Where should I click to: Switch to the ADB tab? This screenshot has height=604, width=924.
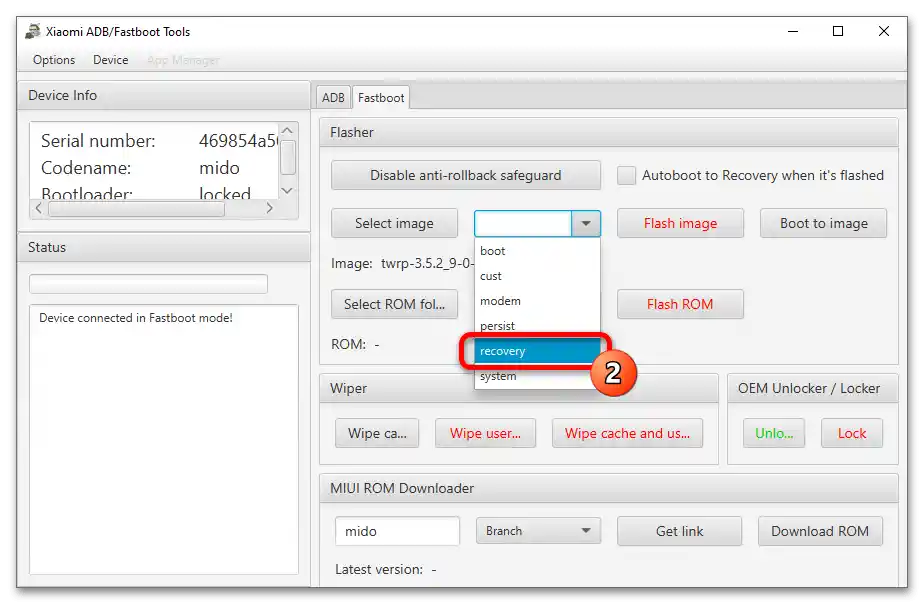333,98
